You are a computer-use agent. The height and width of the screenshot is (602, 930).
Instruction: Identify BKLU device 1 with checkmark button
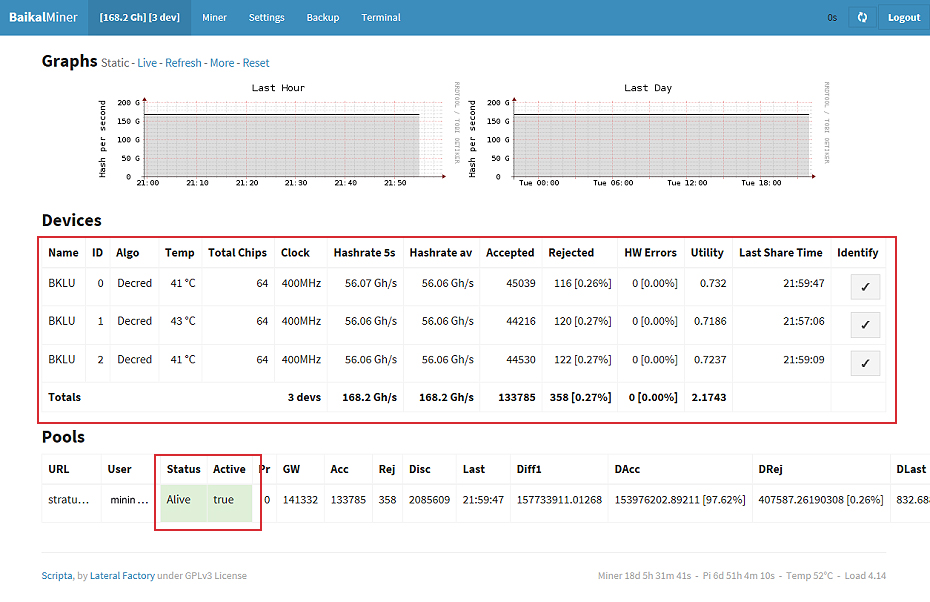coord(865,324)
